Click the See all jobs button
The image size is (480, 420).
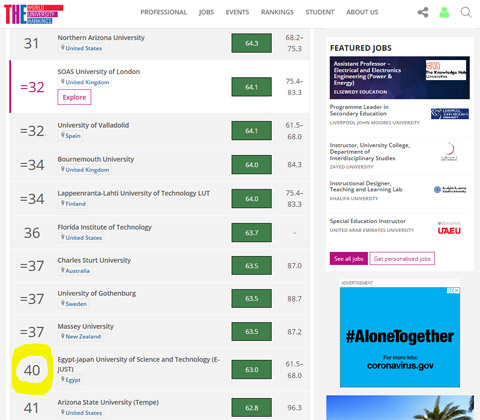coord(349,259)
